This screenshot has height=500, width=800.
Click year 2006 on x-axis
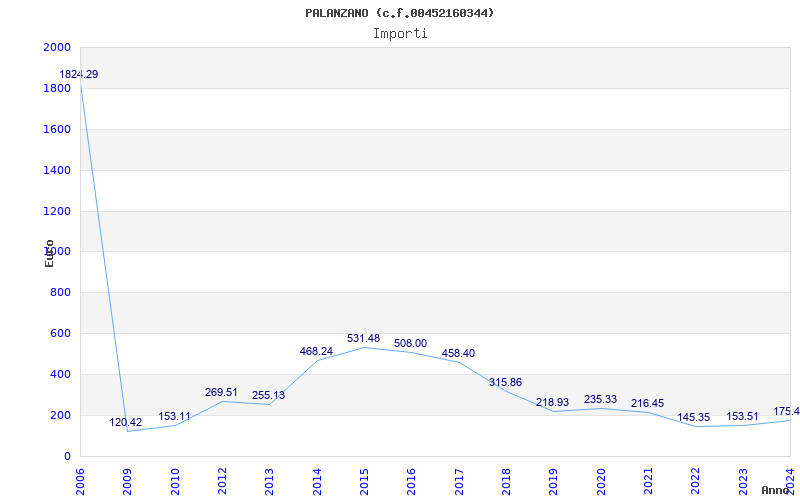[x=80, y=482]
